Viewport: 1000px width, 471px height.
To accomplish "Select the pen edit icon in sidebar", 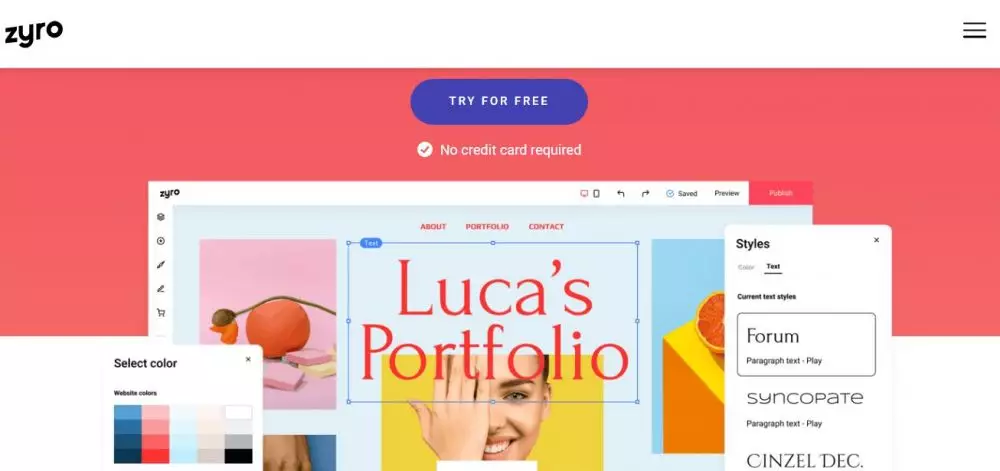I will pyautogui.click(x=161, y=289).
